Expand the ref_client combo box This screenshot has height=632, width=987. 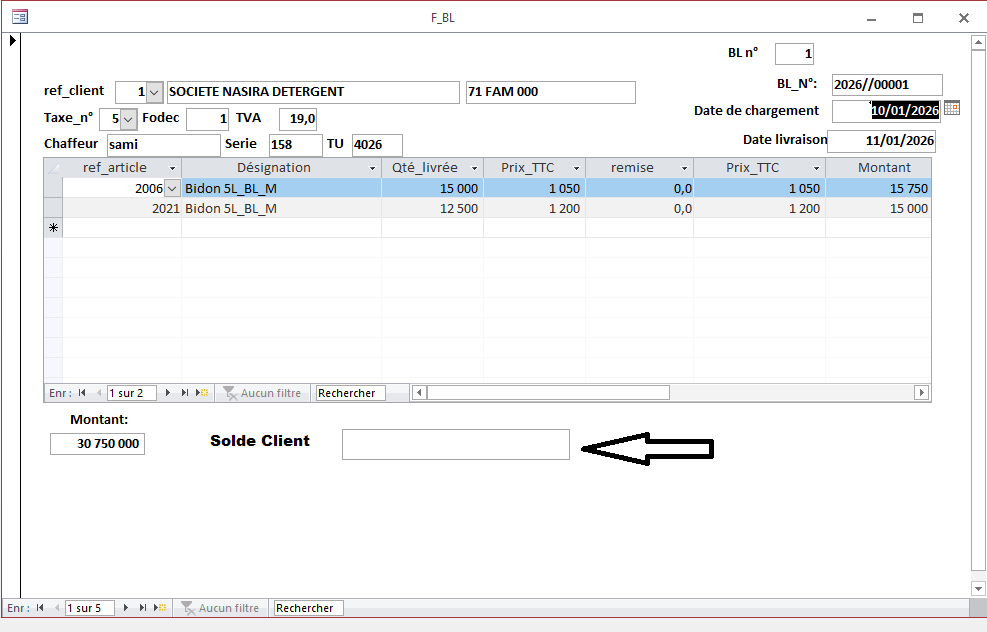pos(154,92)
